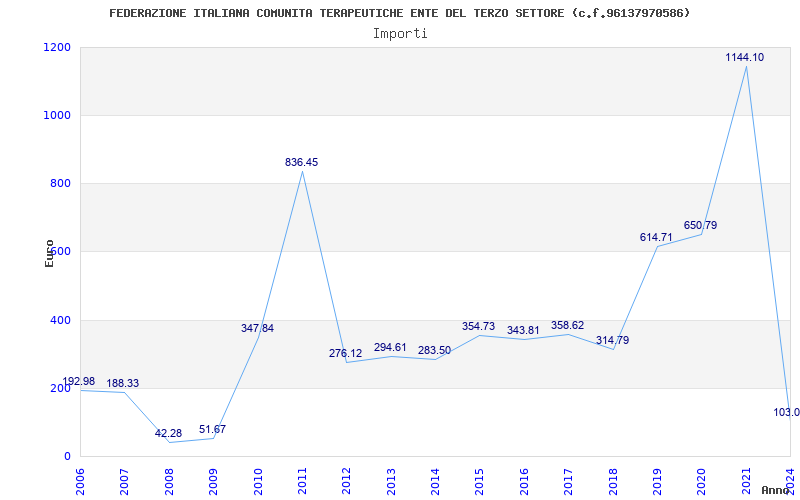Click the 2006 x-axis tick label
The image size is (800, 500).
coord(80,481)
